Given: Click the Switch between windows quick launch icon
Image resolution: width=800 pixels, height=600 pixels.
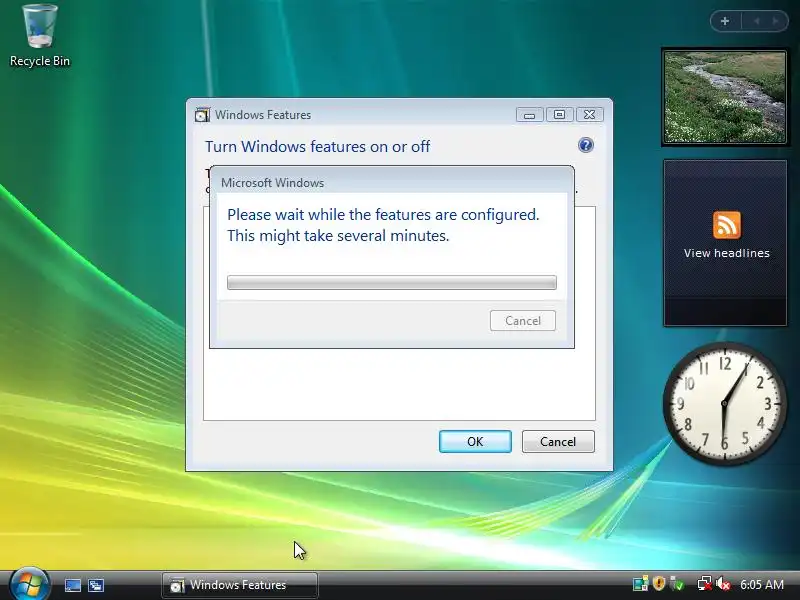Looking at the screenshot, I should click(95, 585).
